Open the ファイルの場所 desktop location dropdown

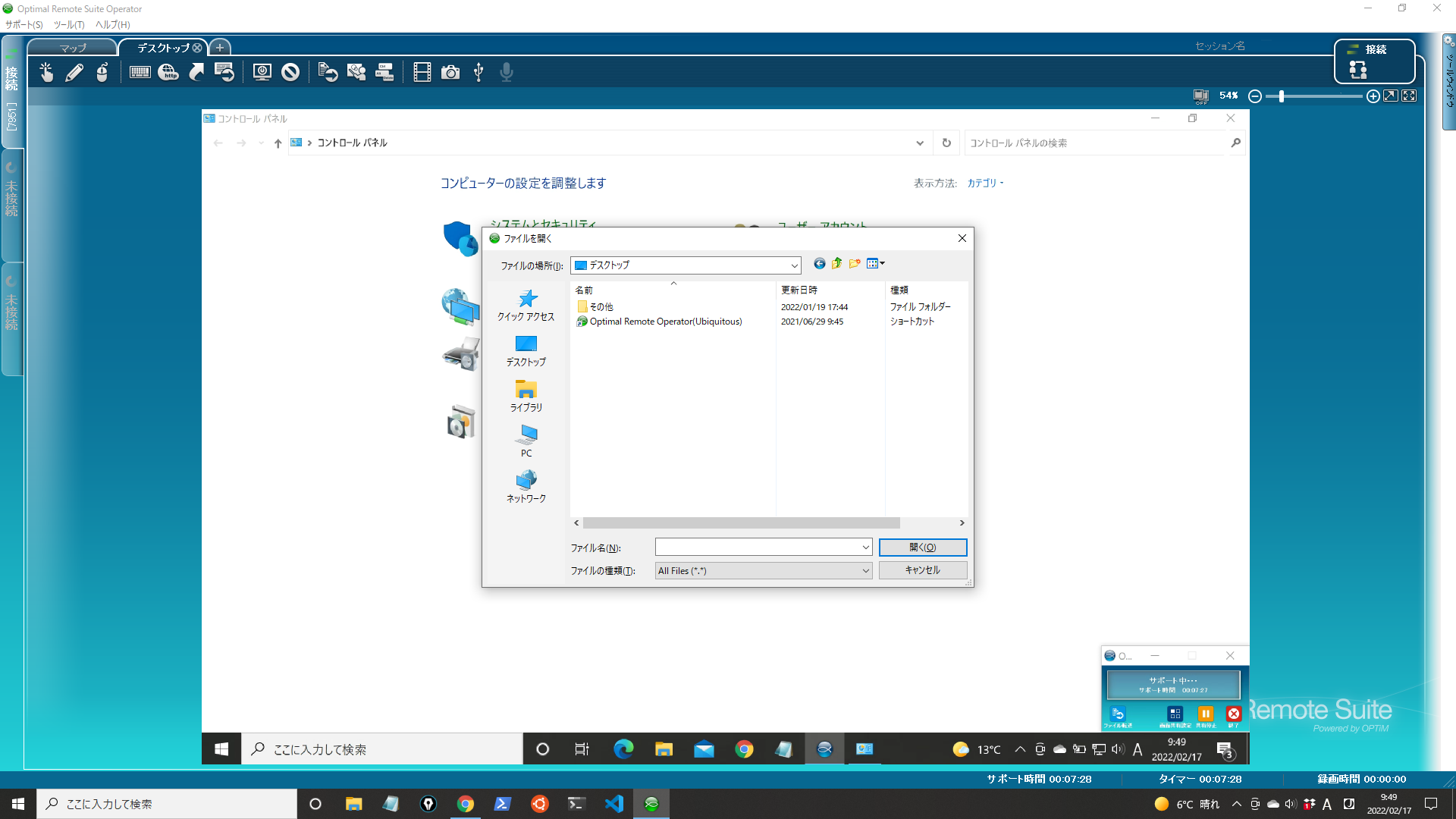tap(794, 265)
